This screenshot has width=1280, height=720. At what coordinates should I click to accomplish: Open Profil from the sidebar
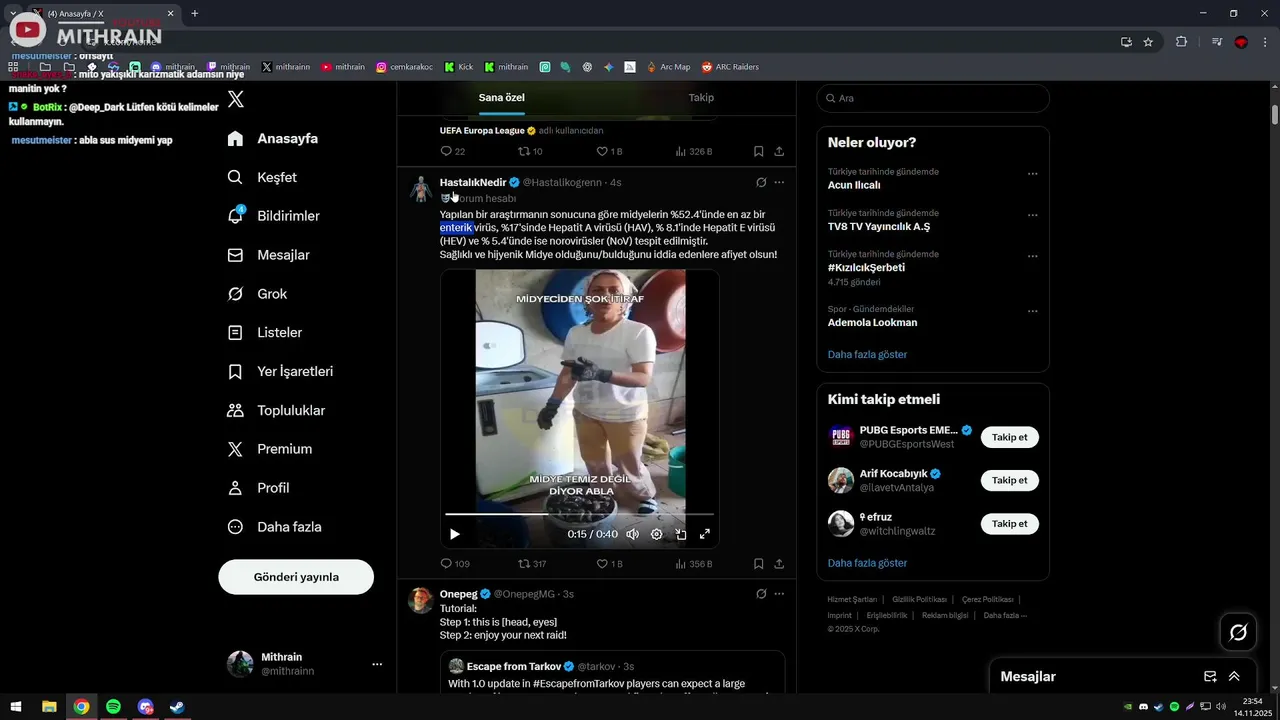coord(258,488)
